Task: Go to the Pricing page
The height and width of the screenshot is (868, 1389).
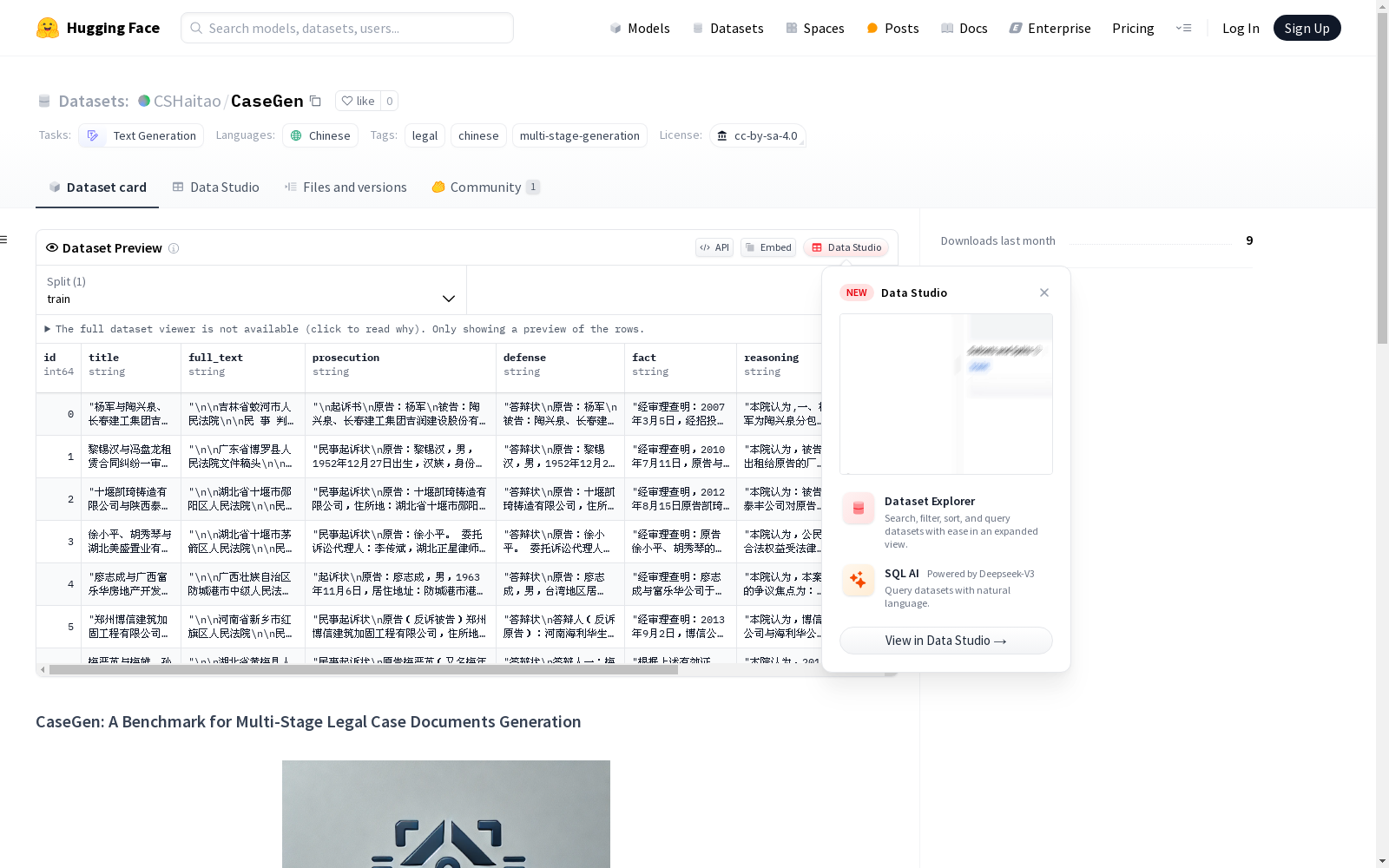Action: tap(1133, 28)
